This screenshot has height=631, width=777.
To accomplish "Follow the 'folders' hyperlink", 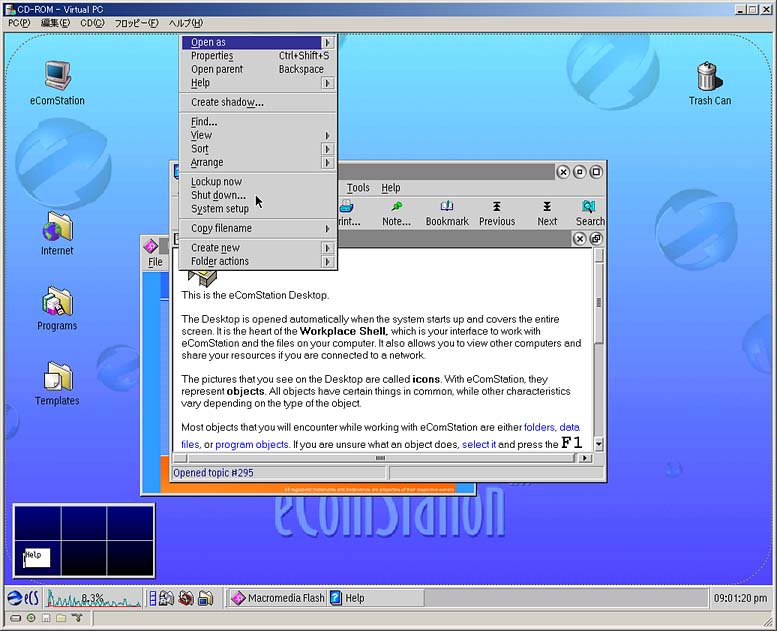I will (540, 427).
